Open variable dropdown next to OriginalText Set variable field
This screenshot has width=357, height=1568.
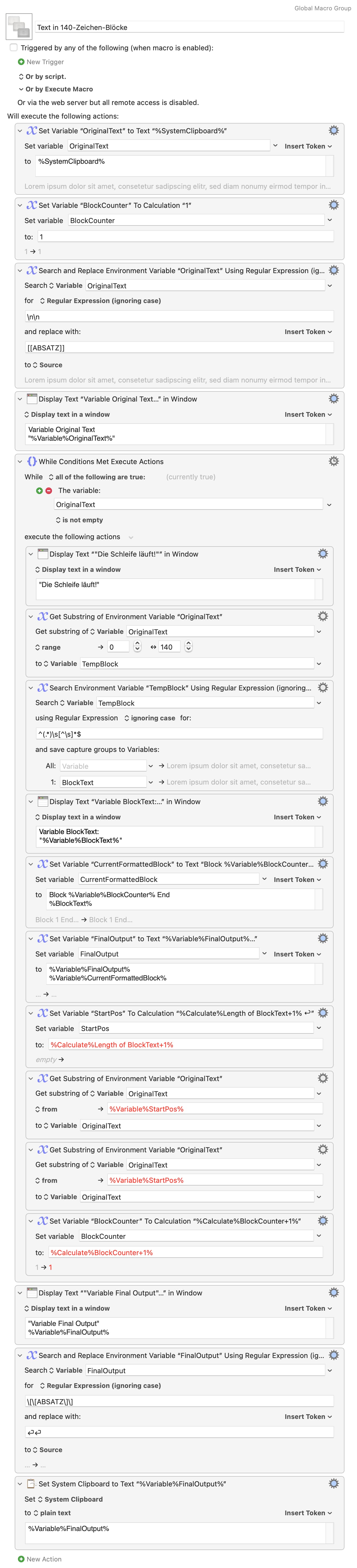point(275,146)
